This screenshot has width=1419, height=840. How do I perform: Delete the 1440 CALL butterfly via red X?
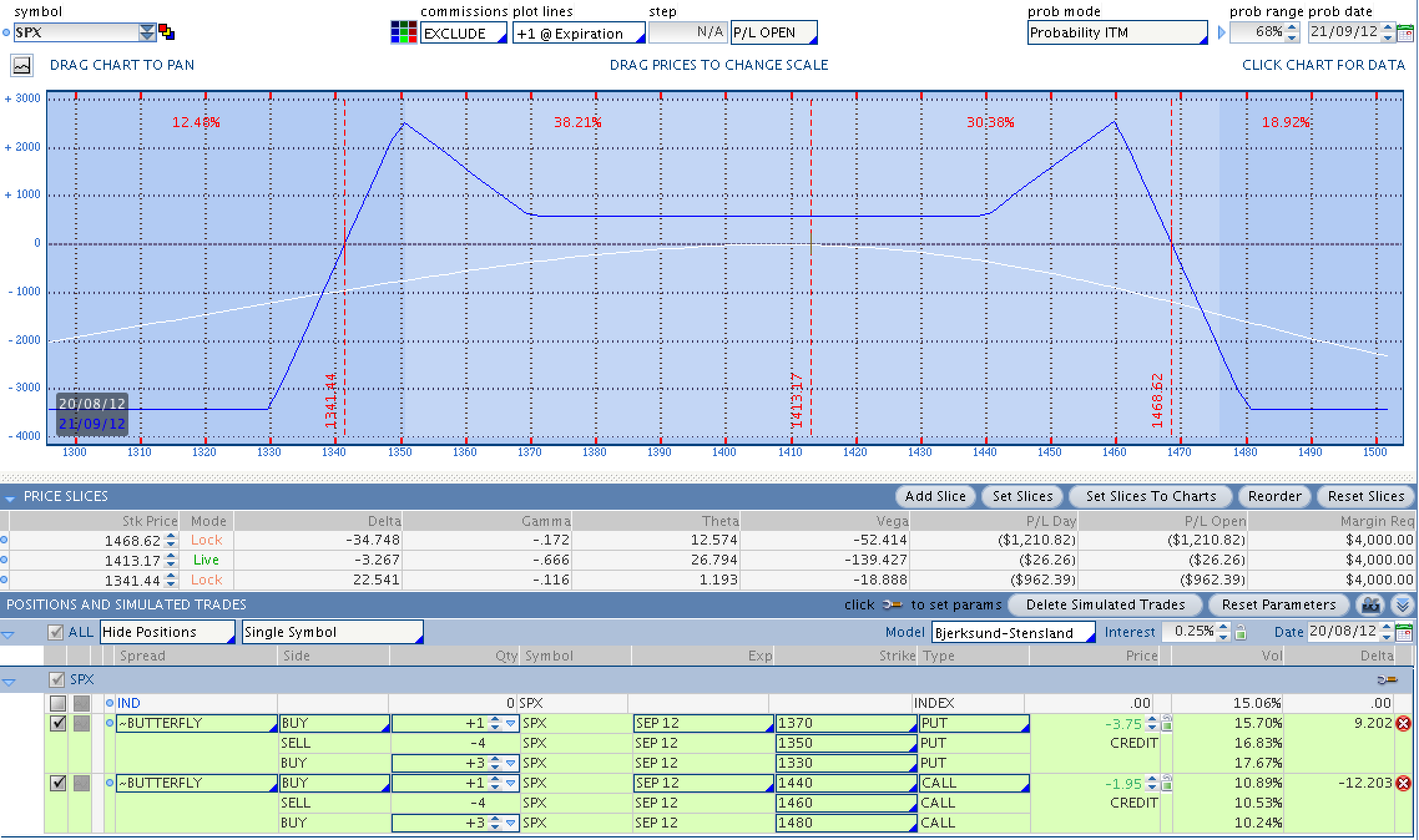[x=1403, y=783]
